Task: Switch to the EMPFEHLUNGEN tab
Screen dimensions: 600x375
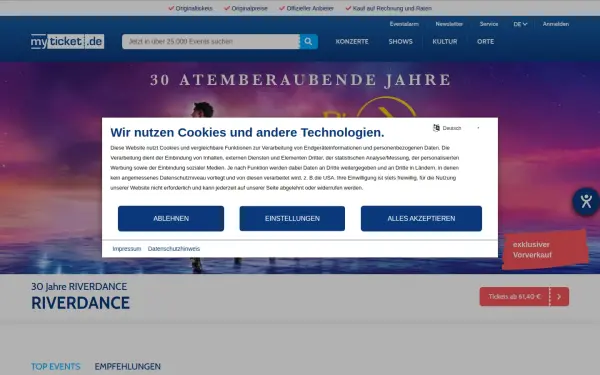Action: pos(128,366)
